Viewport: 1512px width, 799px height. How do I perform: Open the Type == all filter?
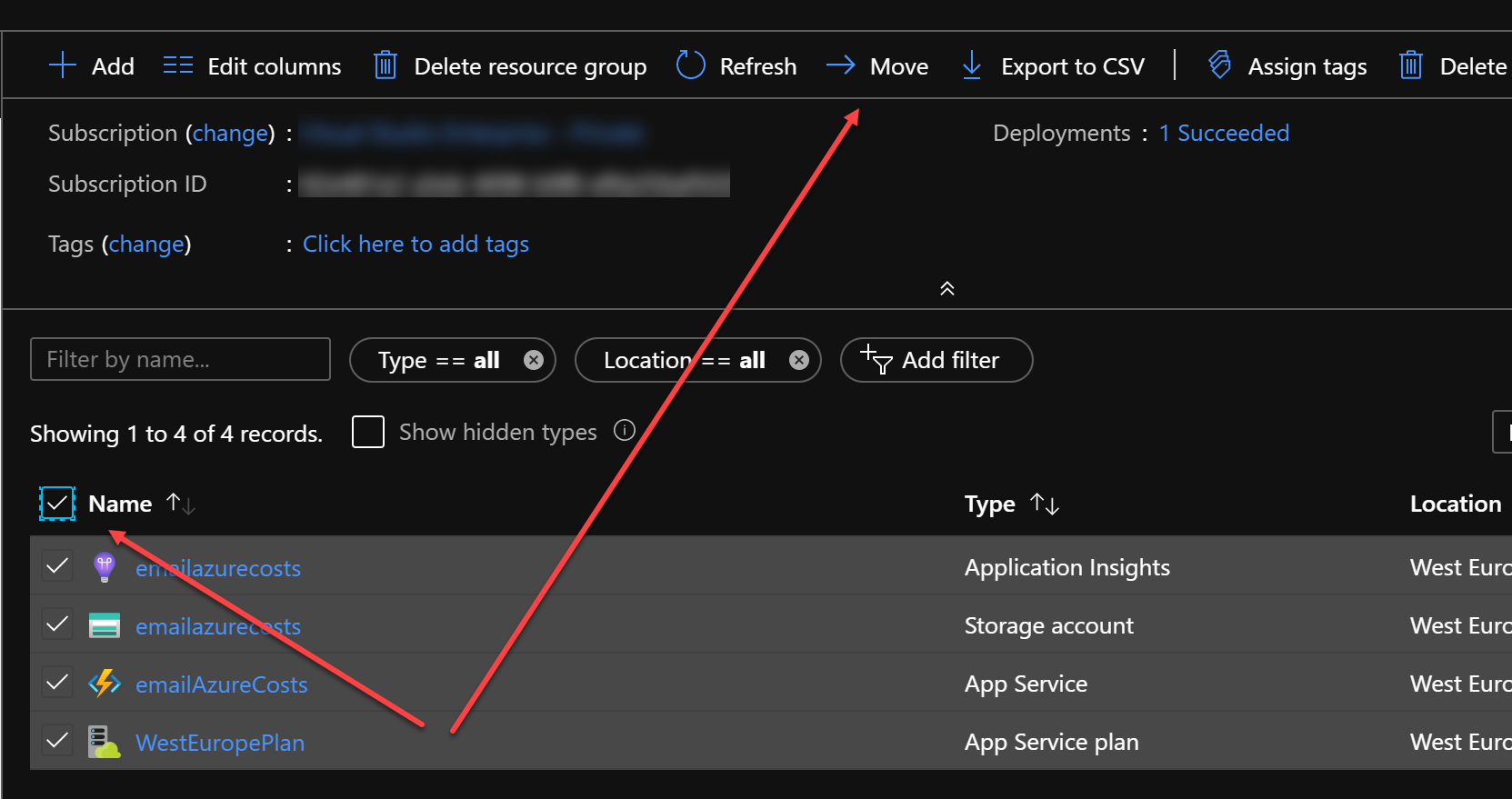tap(438, 361)
